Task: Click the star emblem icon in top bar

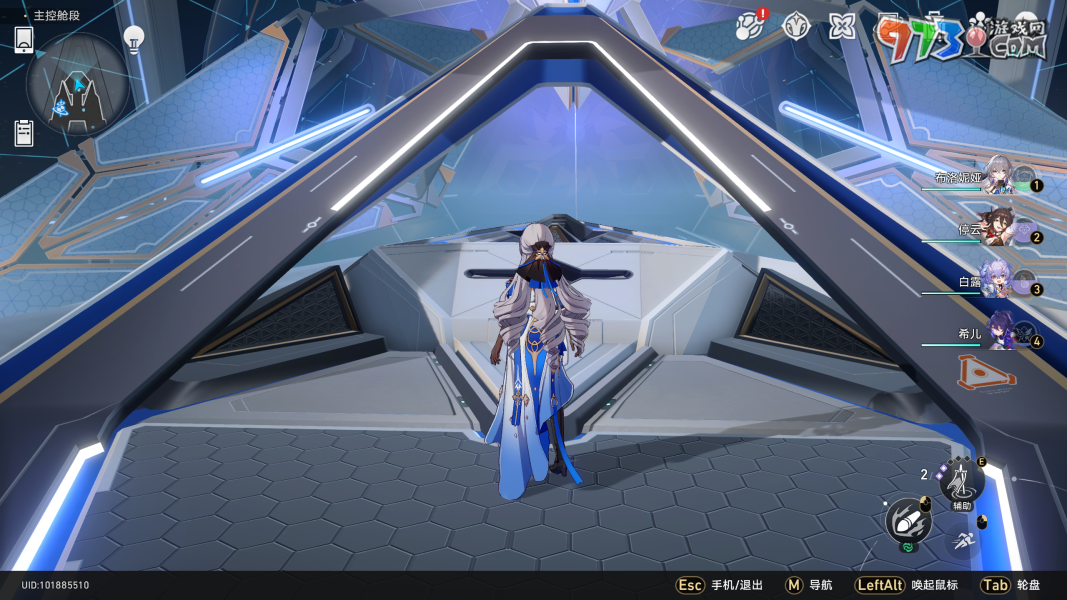Action: click(795, 25)
